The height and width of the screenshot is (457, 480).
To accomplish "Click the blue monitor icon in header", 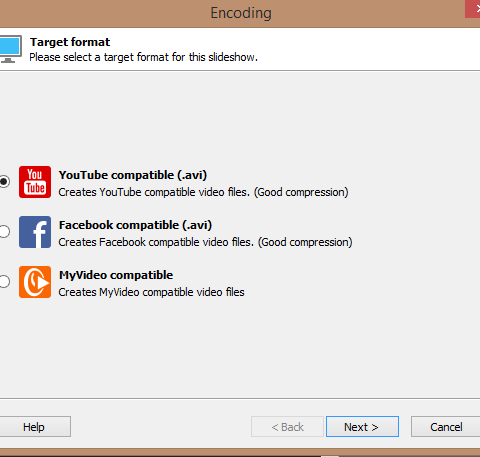I will pos(10,49).
